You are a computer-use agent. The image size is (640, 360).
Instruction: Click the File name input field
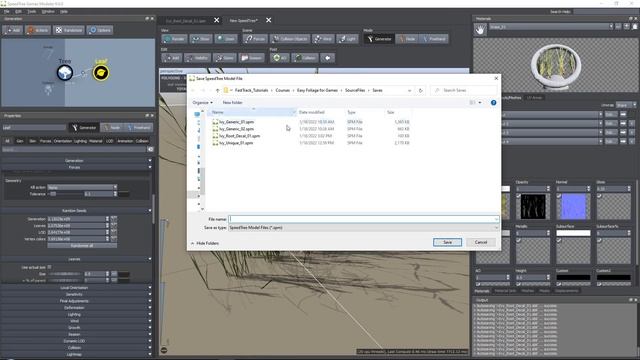361,219
